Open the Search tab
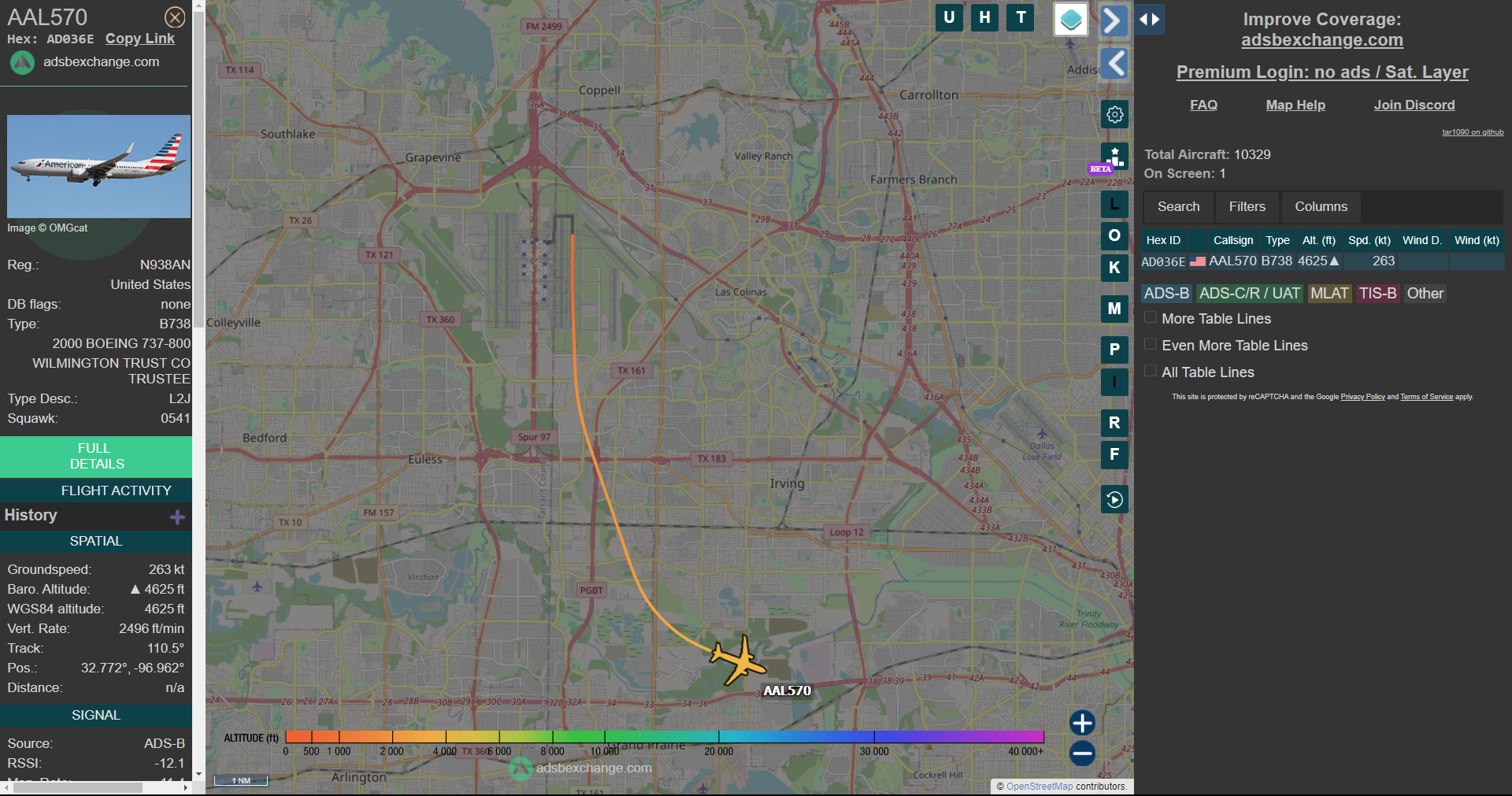The image size is (1512, 796). 1179,207
